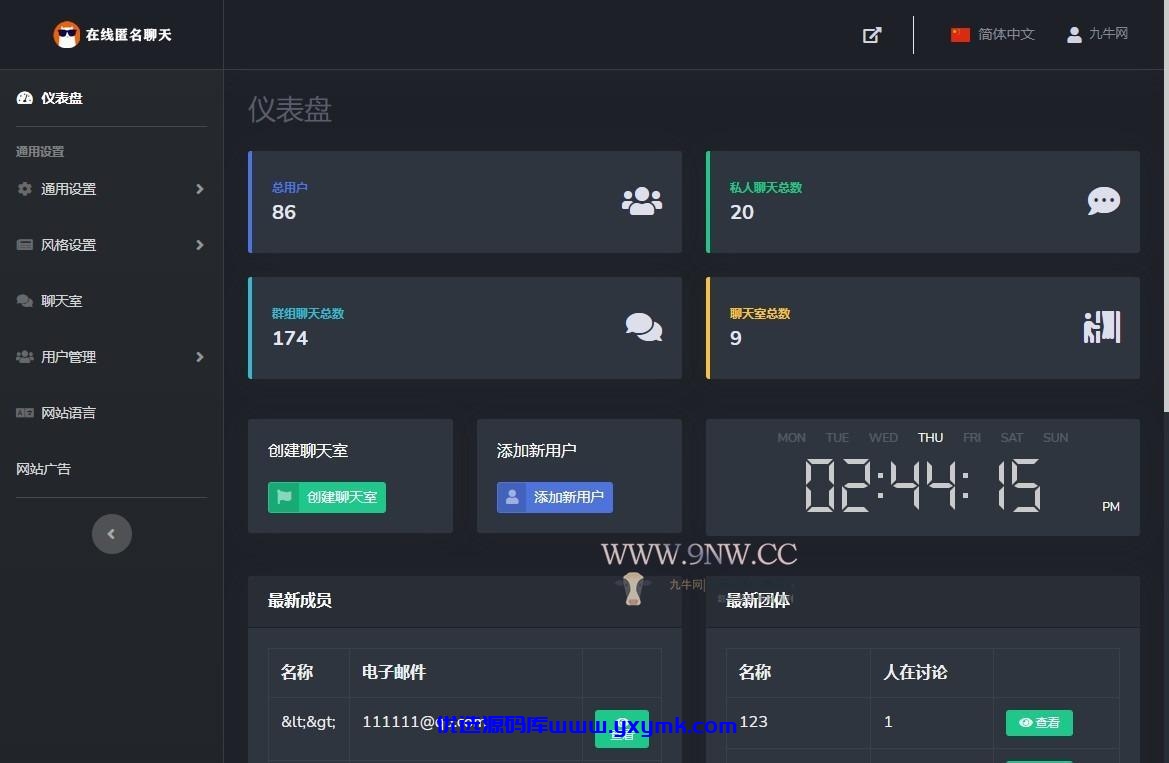Open the 简体中文 language dropdown
The width and height of the screenshot is (1169, 763).
click(x=992, y=34)
